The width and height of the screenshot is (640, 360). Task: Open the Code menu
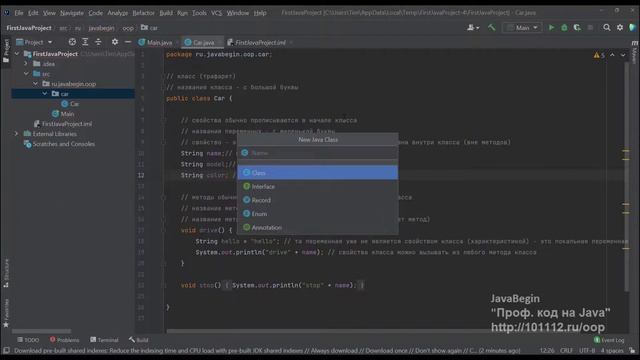pos(96,13)
